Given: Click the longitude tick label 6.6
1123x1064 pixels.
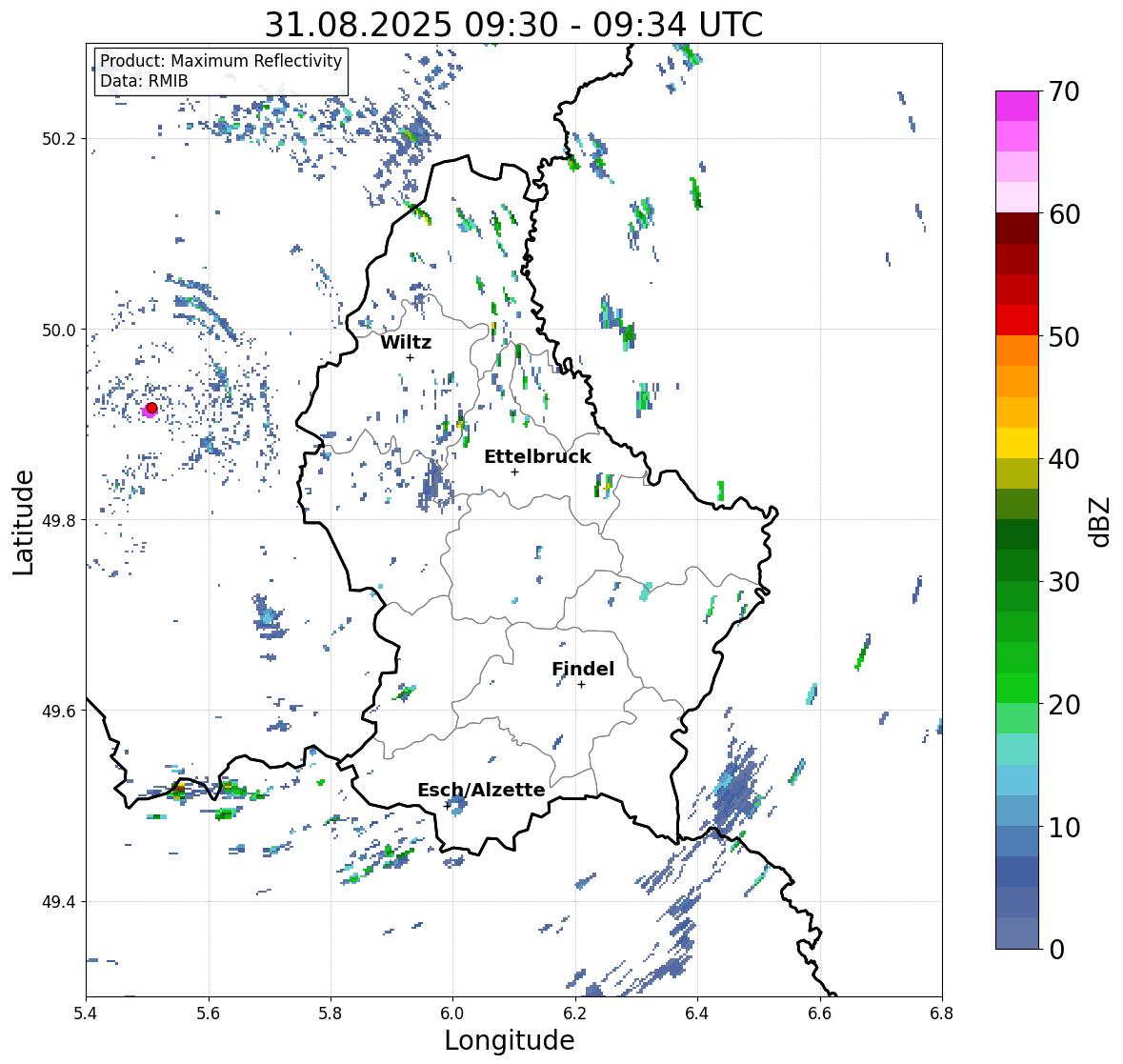Looking at the screenshot, I should tap(820, 1013).
